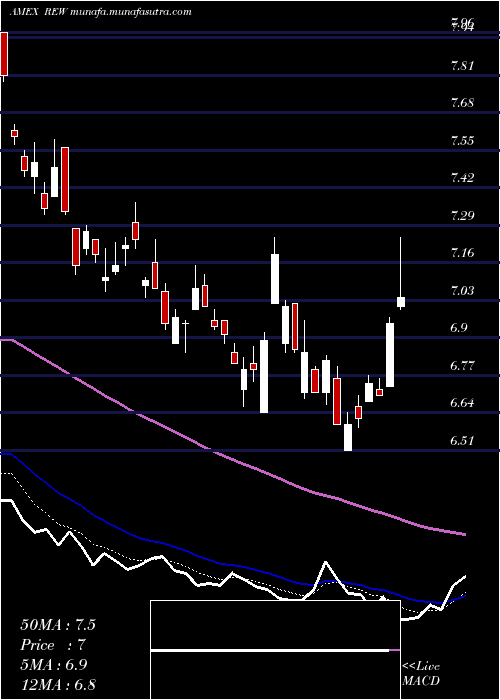Click the 7.03 price axis label

(462, 291)
